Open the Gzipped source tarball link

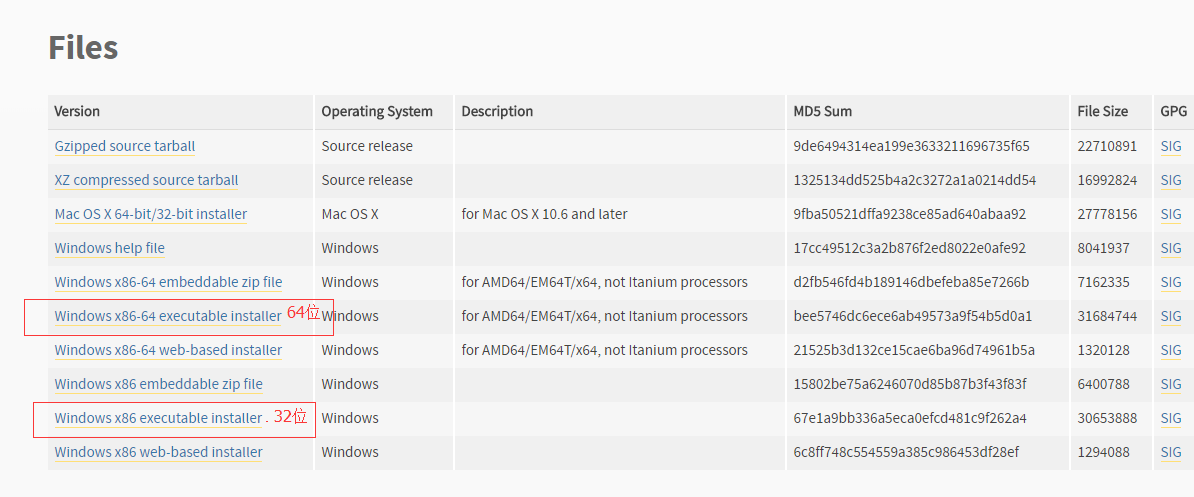pos(125,146)
